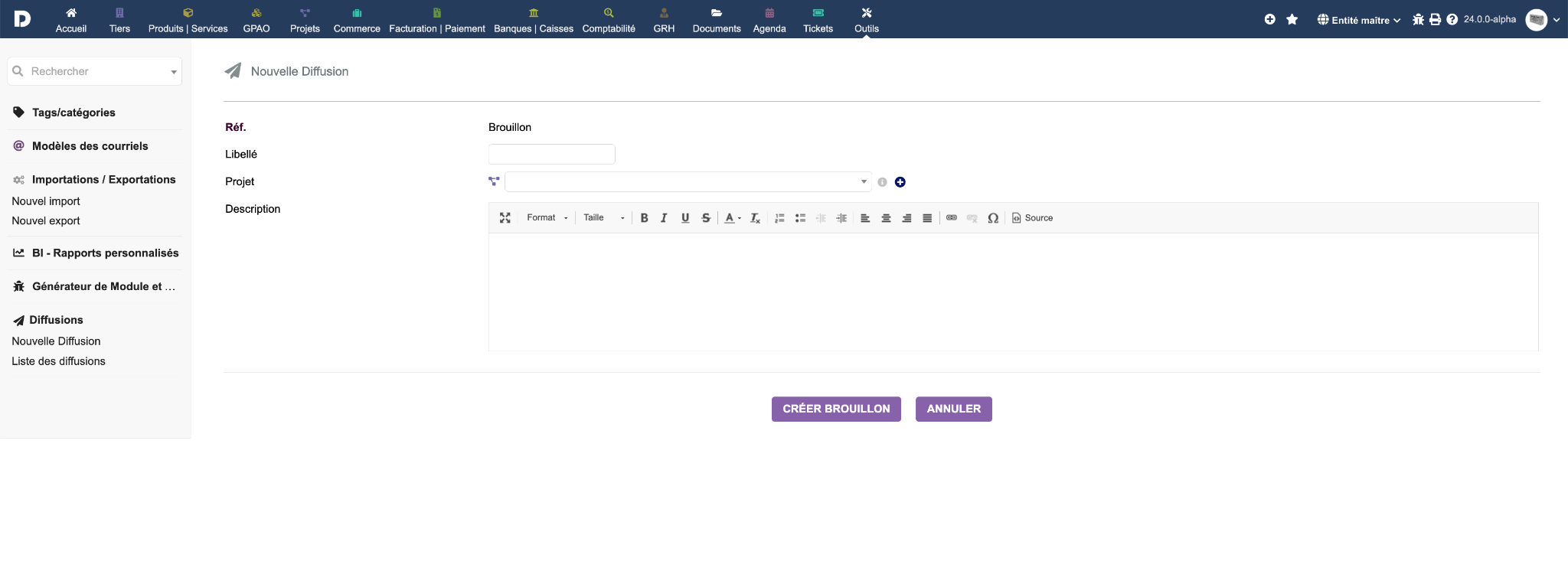Viewport: 1568px width, 574px height.
Task: Toggle Source view in the editor
Action: [1032, 218]
